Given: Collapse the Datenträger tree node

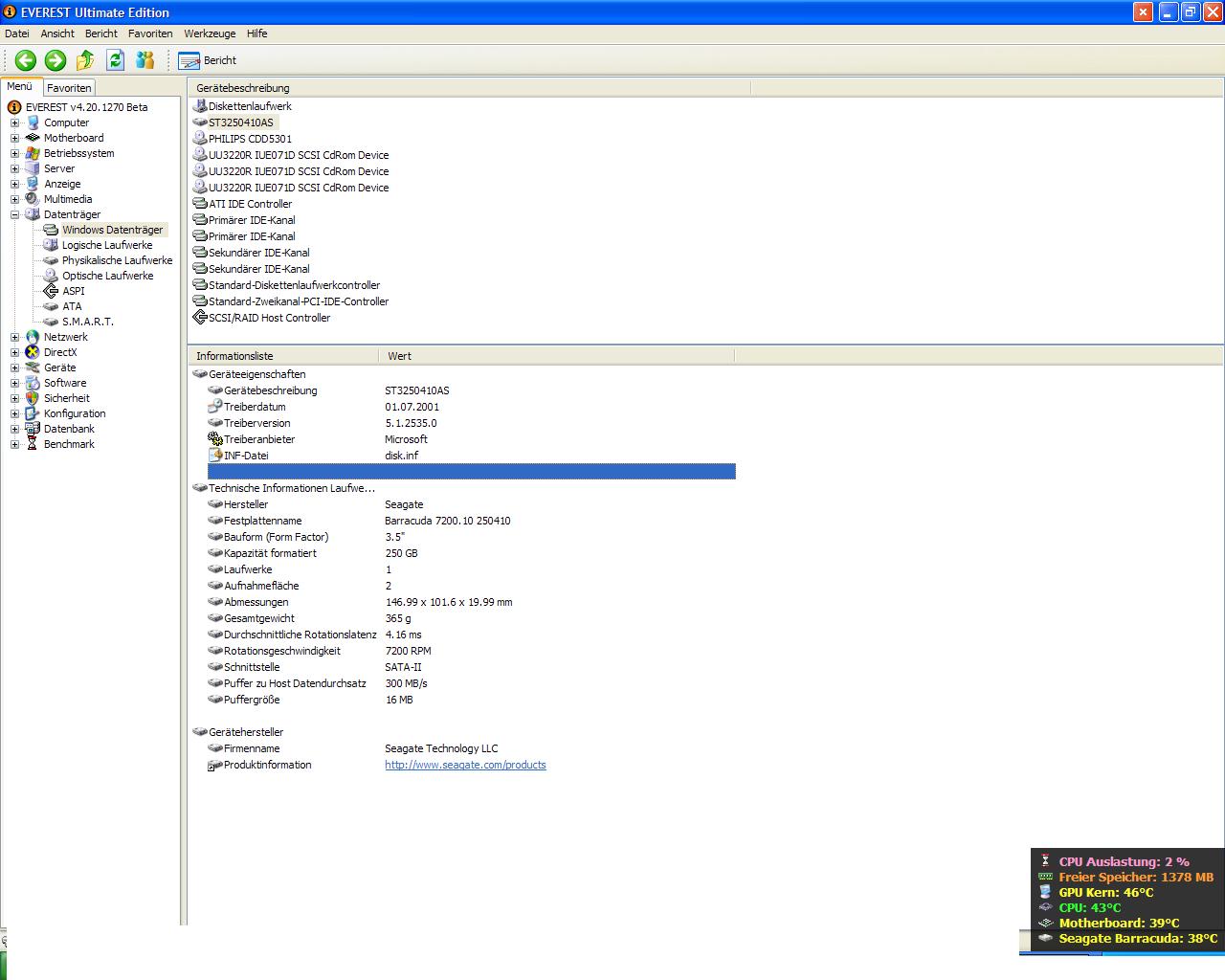Looking at the screenshot, I should pos(14,214).
